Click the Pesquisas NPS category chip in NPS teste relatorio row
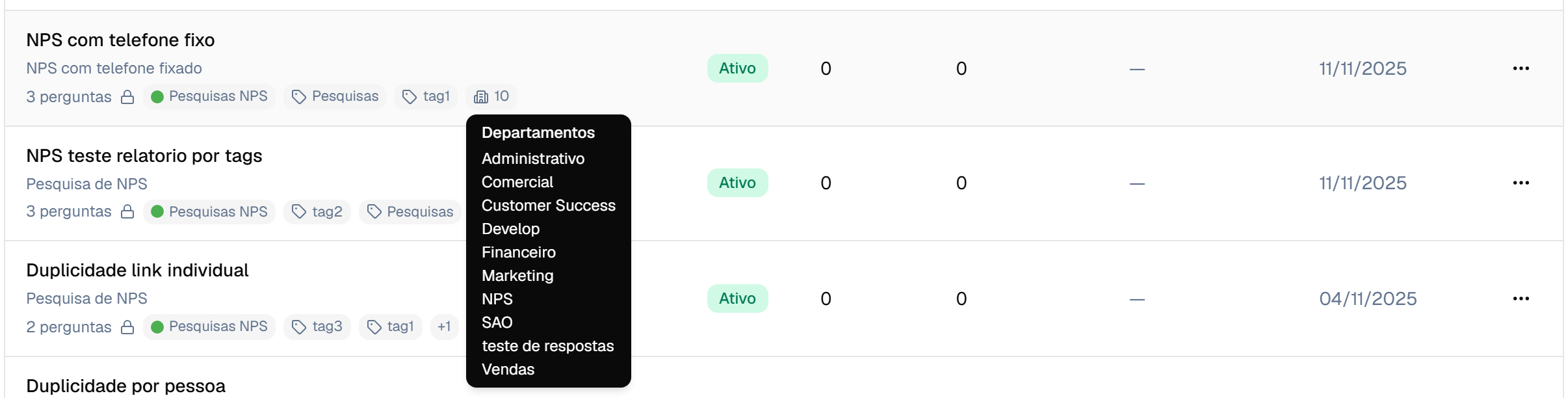The width and height of the screenshot is (1568, 398). pos(209,212)
